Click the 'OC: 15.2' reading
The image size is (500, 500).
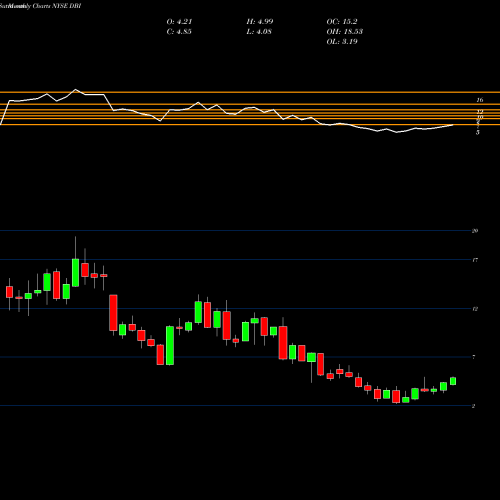pos(342,22)
